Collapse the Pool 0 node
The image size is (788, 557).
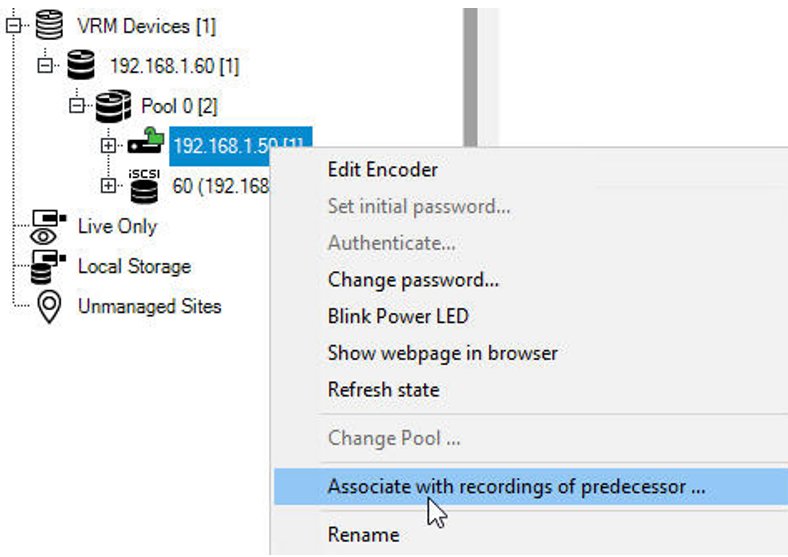(76, 106)
